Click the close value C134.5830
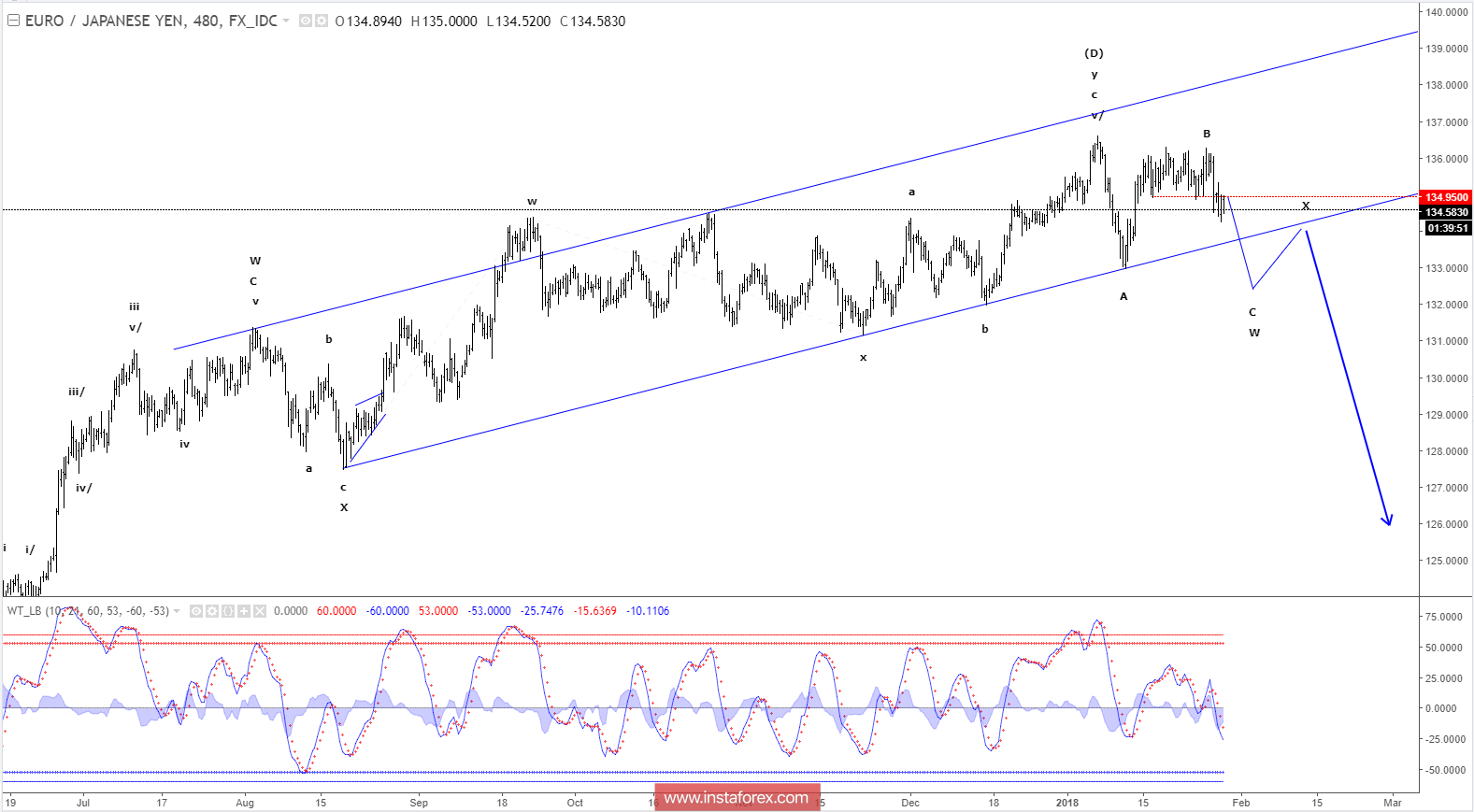This screenshot has width=1474, height=812. [593, 21]
